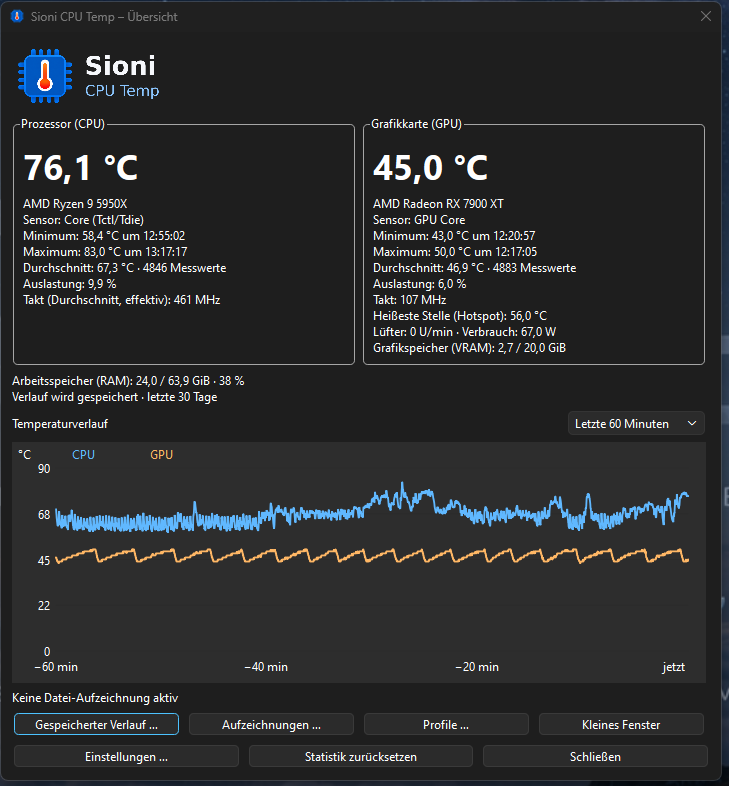729x786 pixels.
Task: Click the CPU temperature reading 76,1 °C
Action: (81, 167)
